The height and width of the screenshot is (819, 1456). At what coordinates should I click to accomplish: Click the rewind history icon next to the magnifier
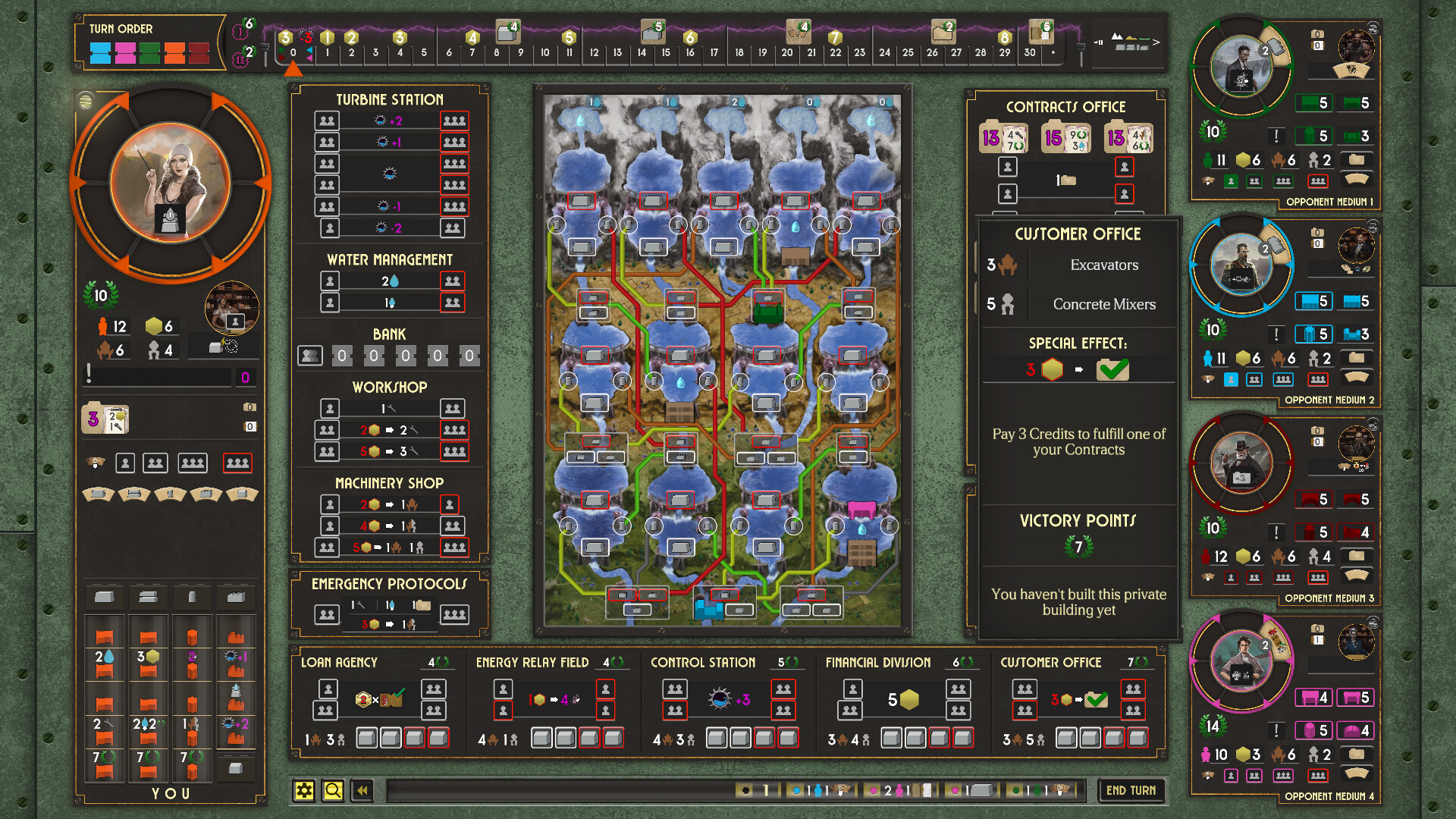click(362, 790)
